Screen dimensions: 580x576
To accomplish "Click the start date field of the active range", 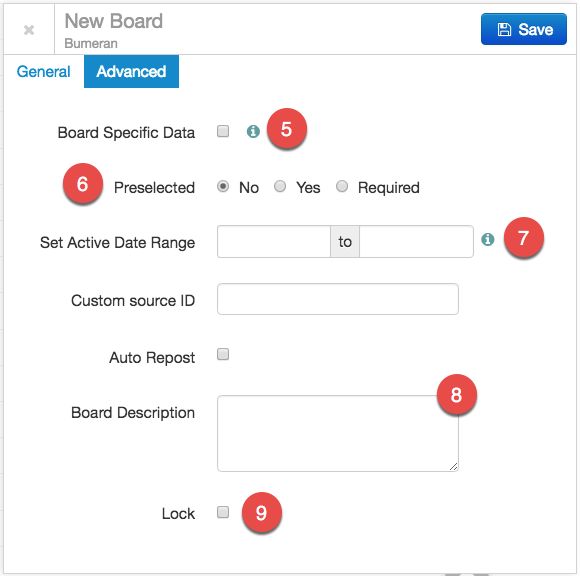I will click(x=274, y=242).
